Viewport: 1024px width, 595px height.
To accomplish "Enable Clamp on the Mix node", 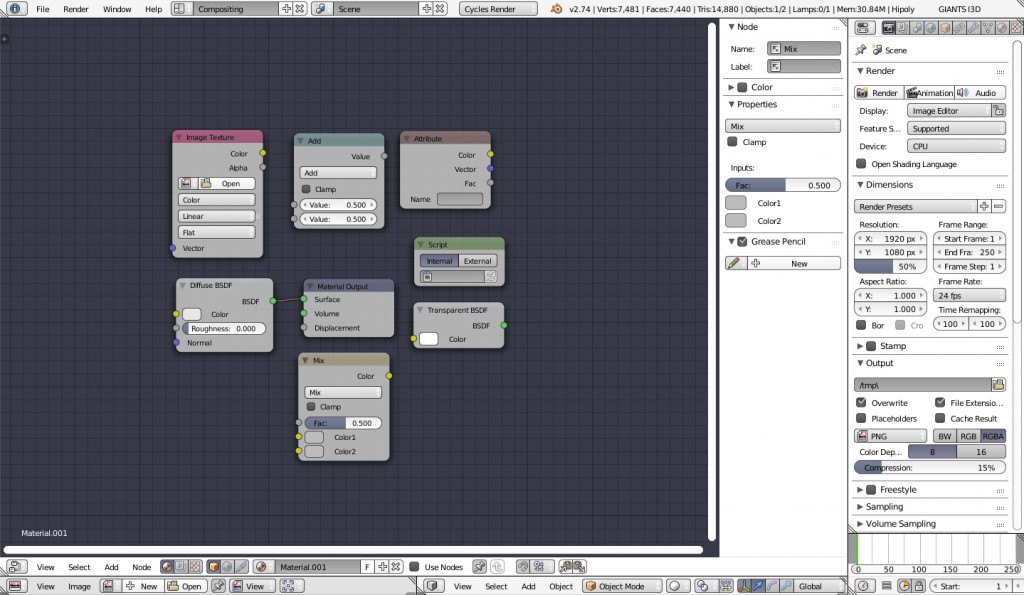I will pos(311,407).
